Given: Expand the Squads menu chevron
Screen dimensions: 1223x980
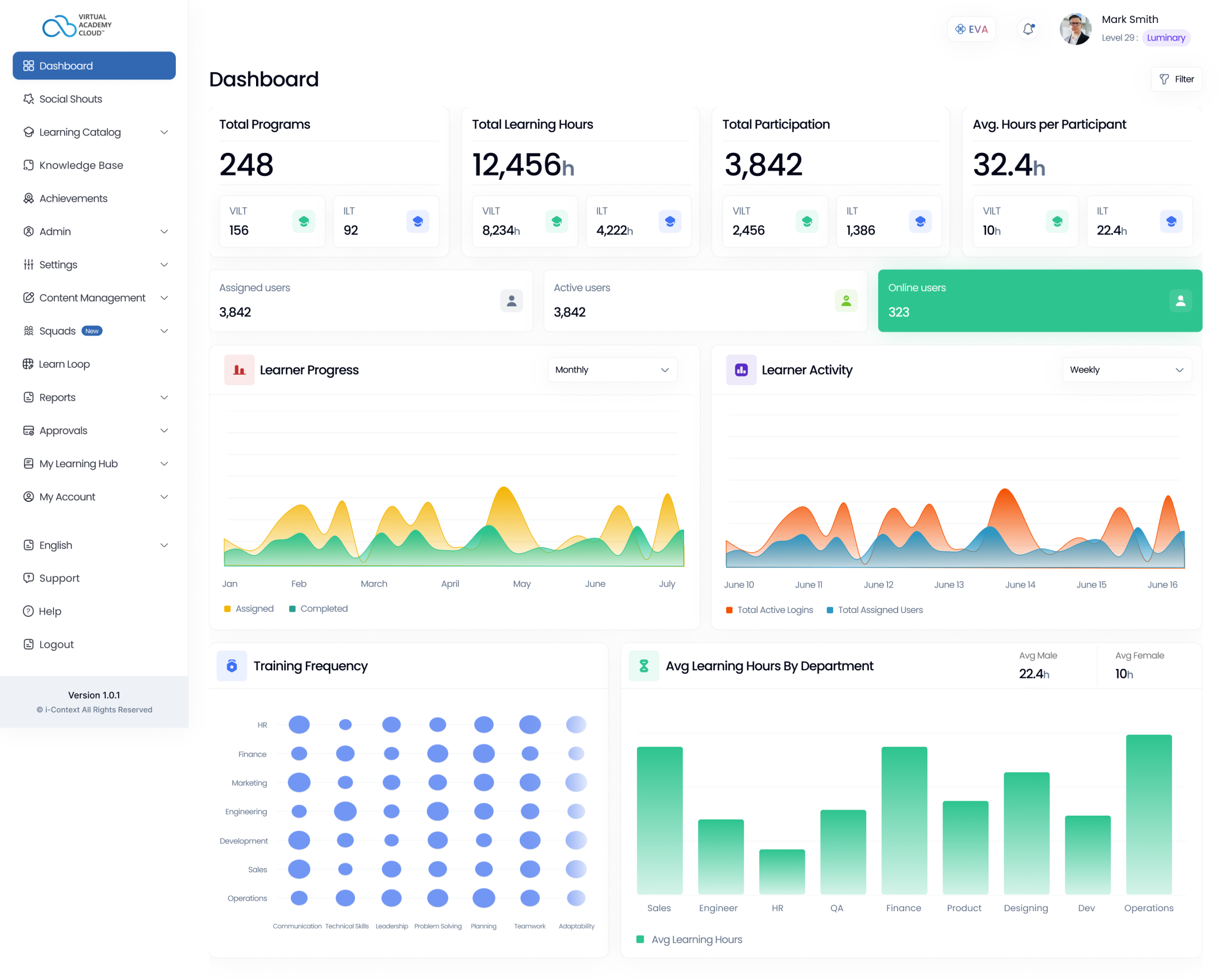Looking at the screenshot, I should (164, 331).
